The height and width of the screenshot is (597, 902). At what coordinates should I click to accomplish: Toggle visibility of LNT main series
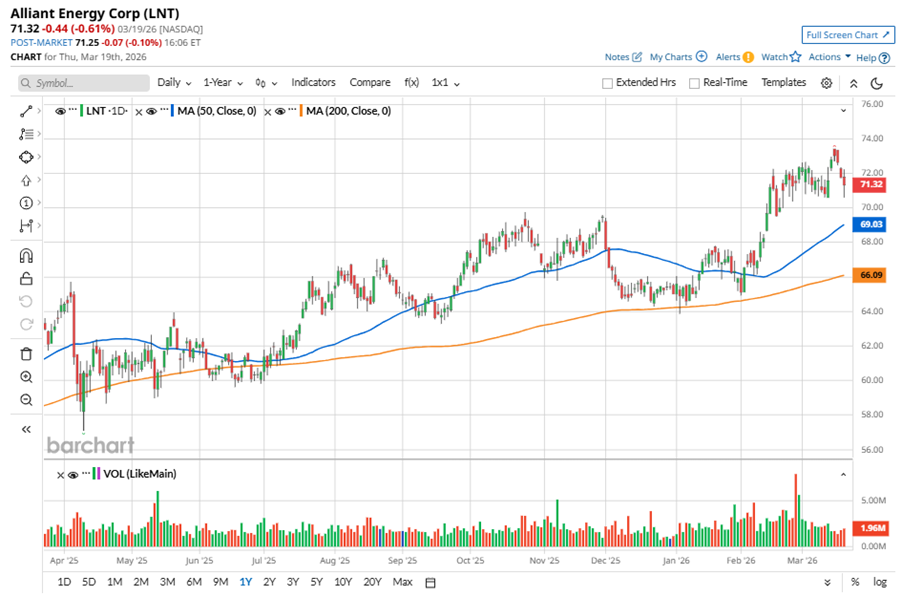tap(60, 111)
